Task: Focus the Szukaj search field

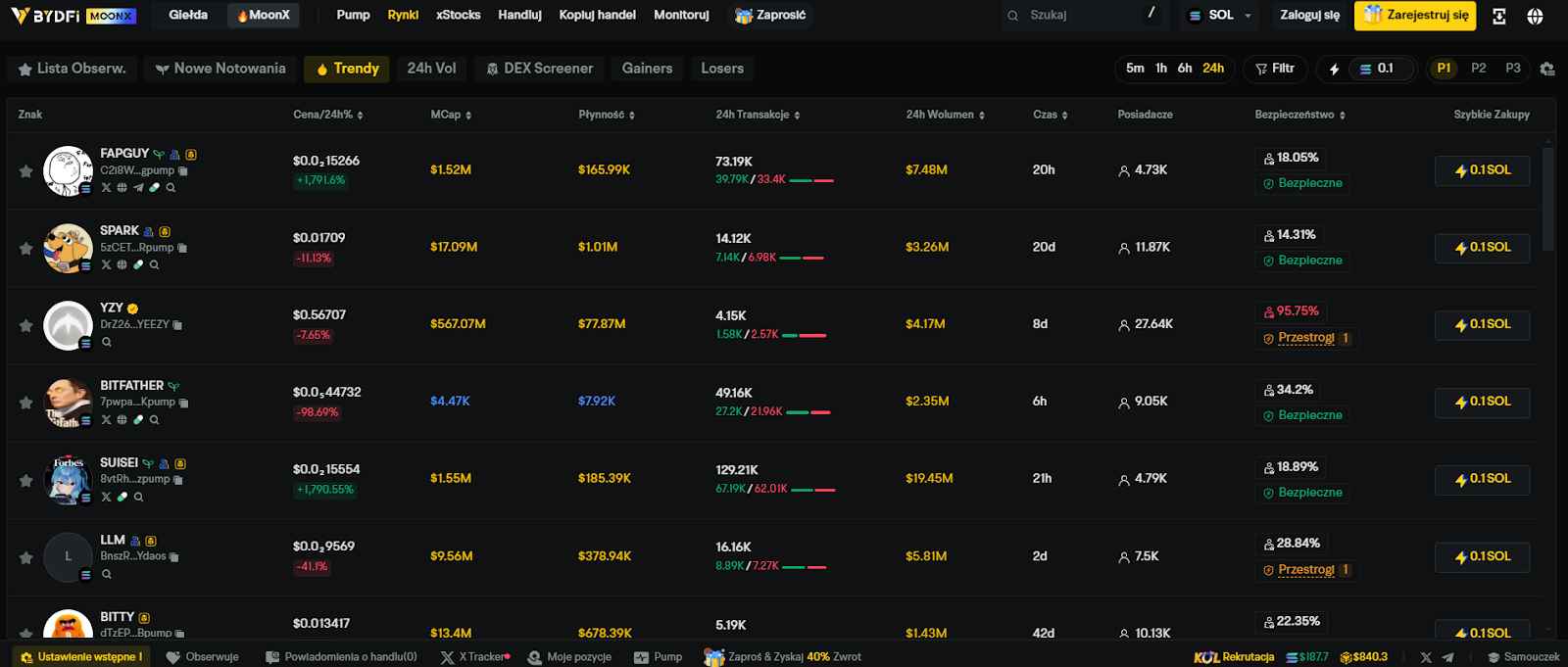Action: point(1086,16)
